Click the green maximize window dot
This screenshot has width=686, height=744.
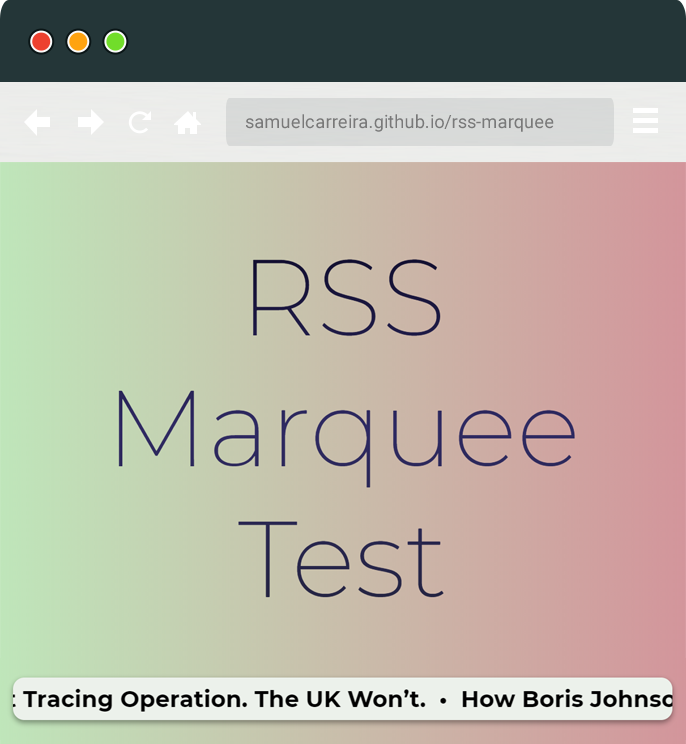tap(115, 42)
